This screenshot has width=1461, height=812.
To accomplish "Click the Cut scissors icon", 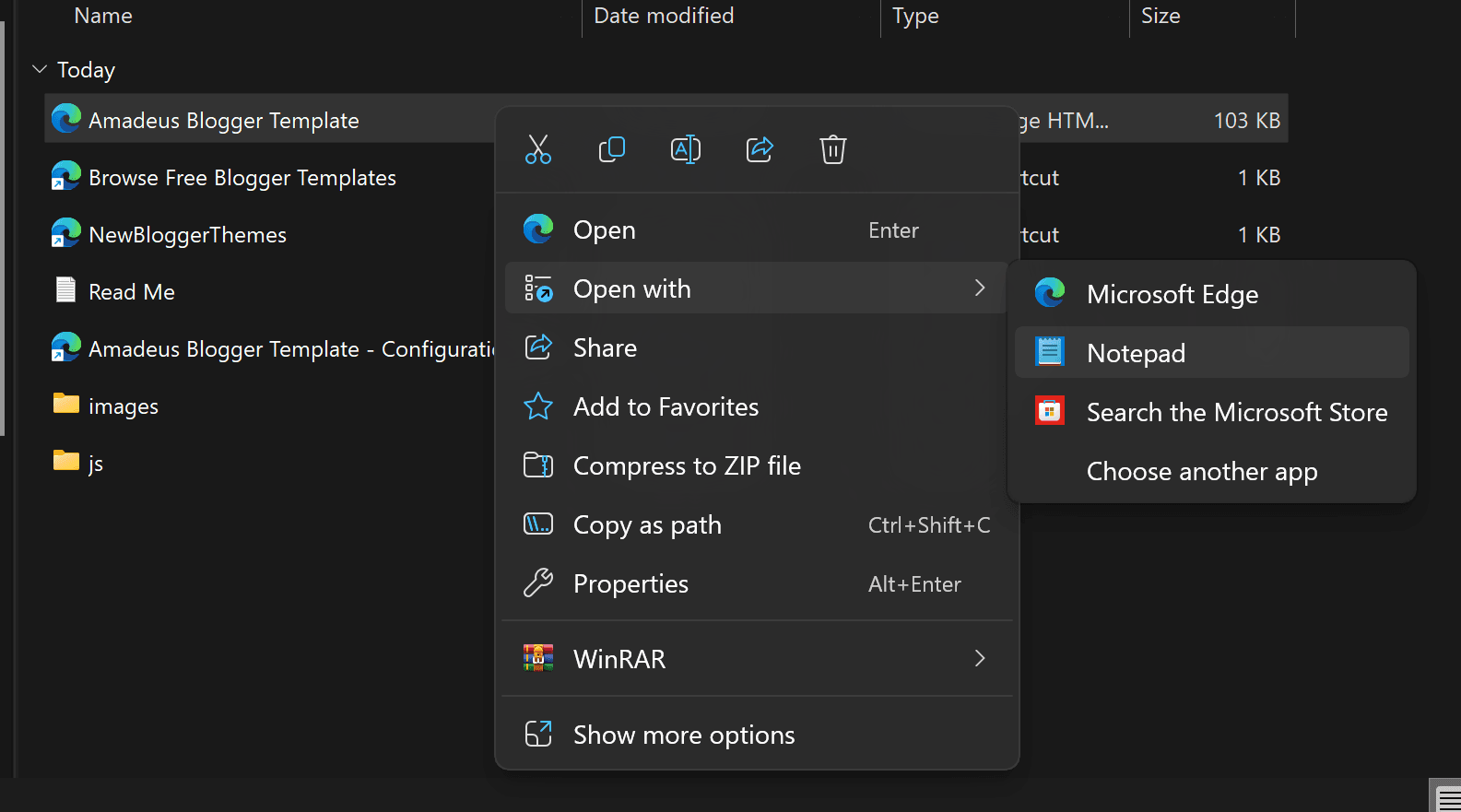I will [538, 149].
